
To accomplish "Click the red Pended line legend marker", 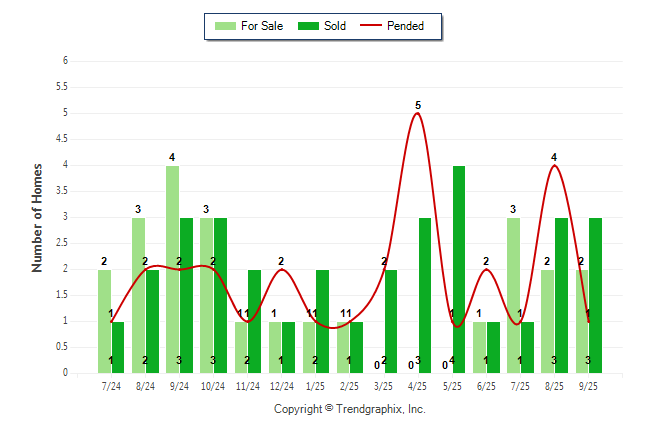I will coord(376,26).
